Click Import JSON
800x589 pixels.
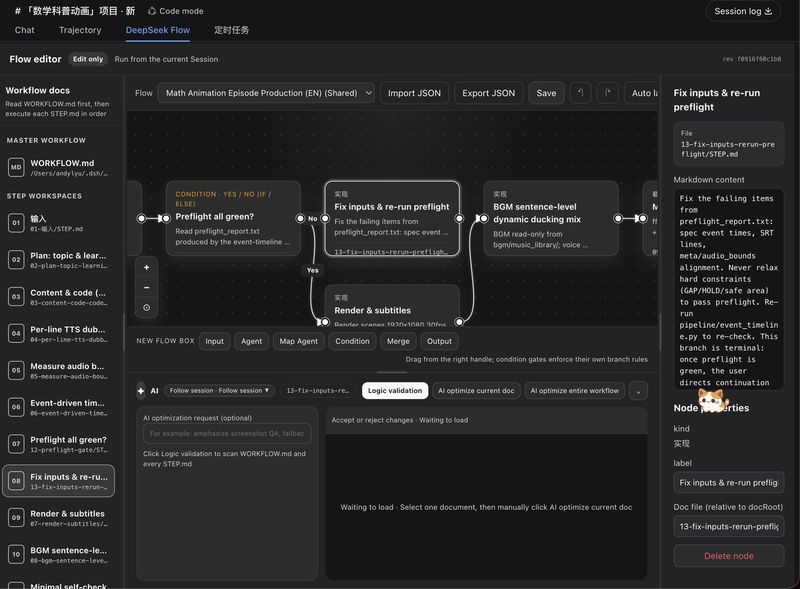tap(414, 93)
